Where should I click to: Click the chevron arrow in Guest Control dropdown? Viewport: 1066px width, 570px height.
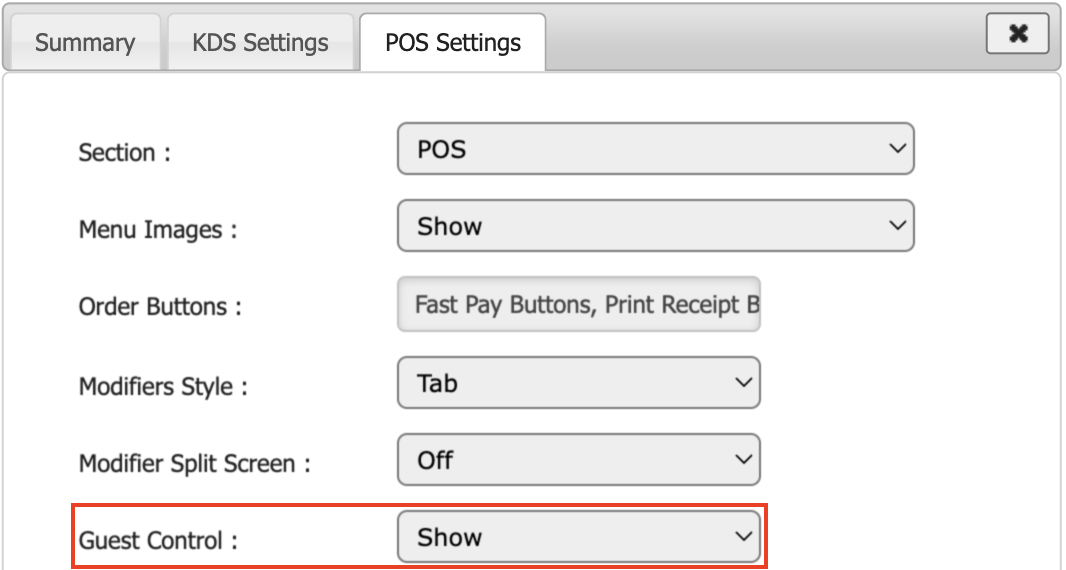pos(742,537)
